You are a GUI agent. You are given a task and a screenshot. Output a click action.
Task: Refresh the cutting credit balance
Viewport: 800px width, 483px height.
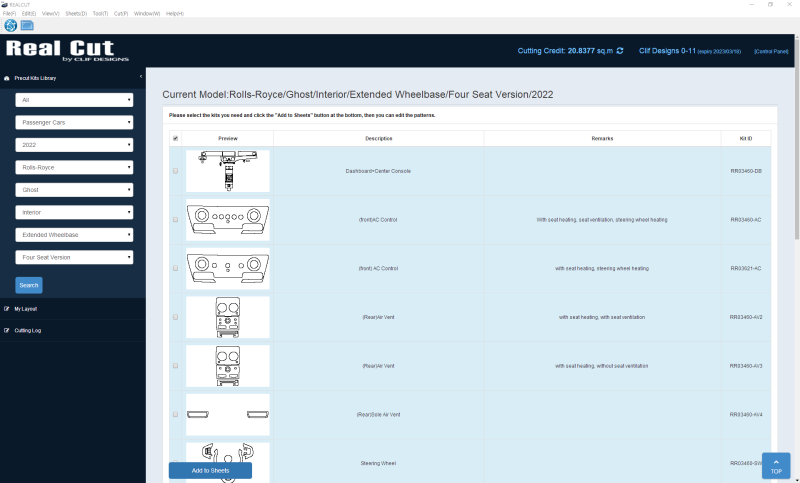click(620, 51)
